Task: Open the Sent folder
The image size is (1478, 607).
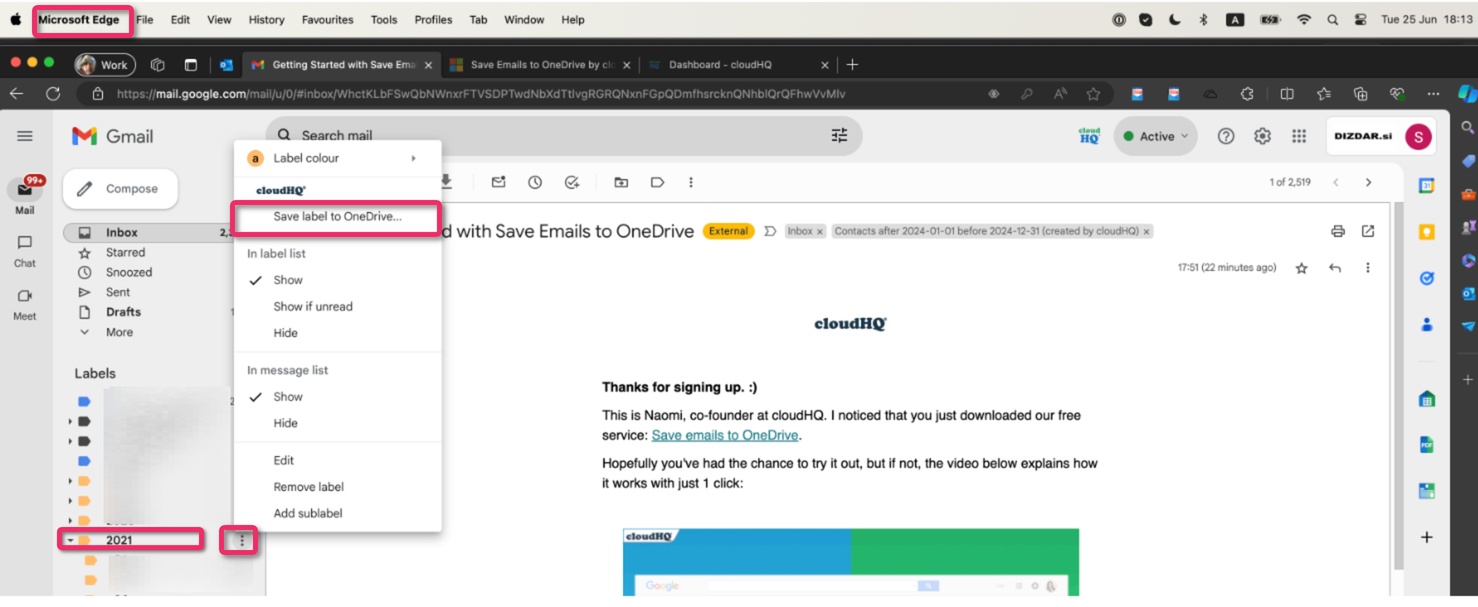Action: click(x=118, y=292)
